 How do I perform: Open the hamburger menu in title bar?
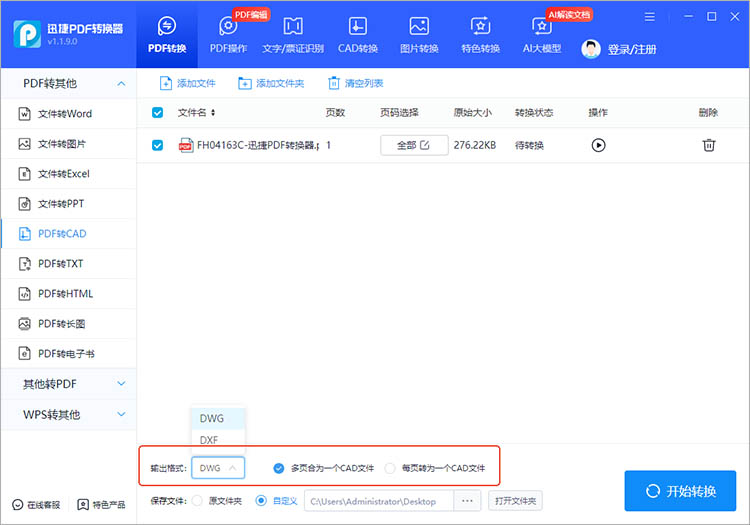[x=650, y=17]
